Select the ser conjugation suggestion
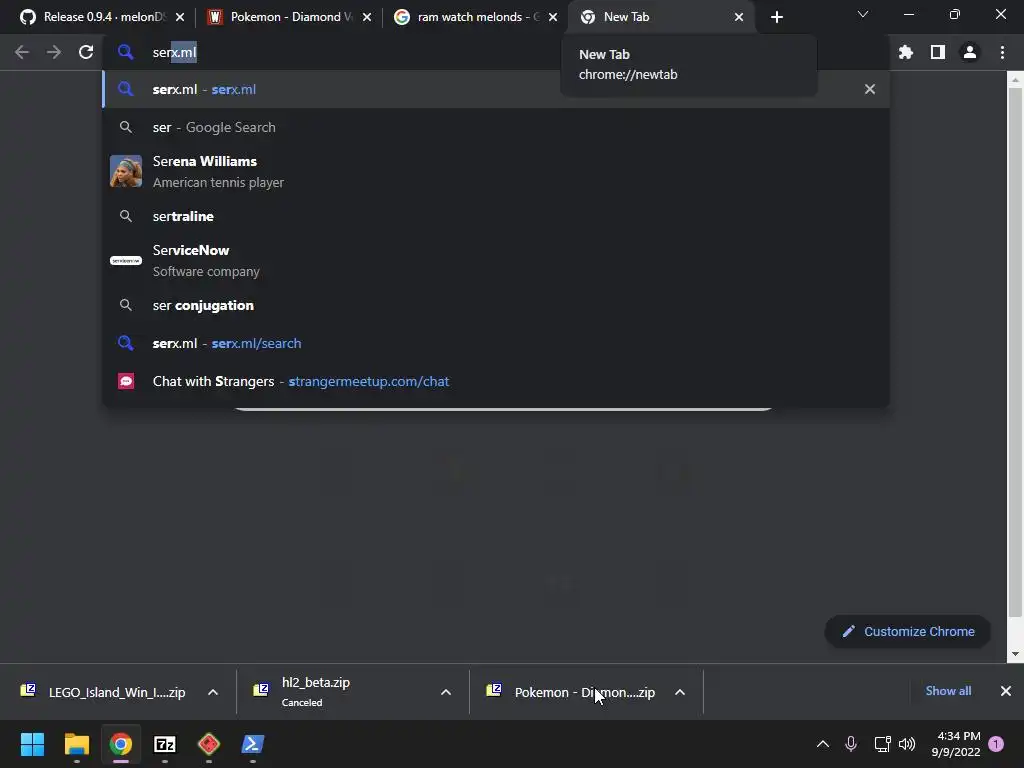Image resolution: width=1024 pixels, height=768 pixels. click(496, 305)
